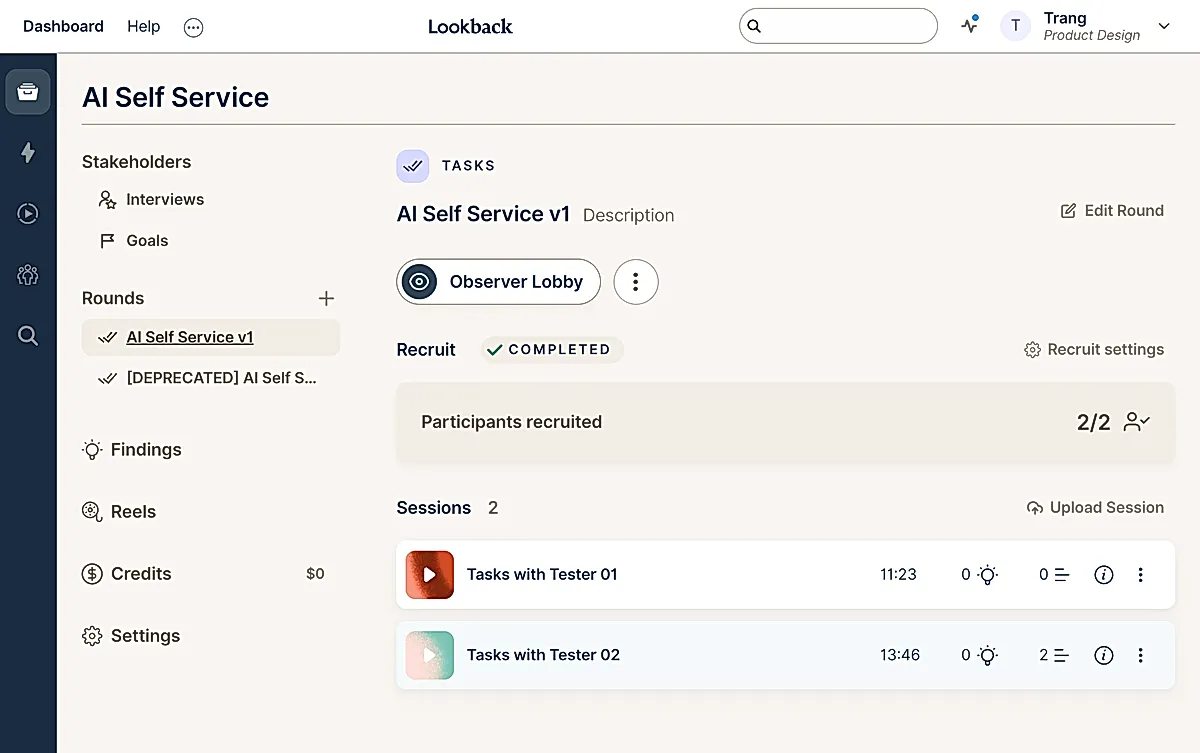Screen dimensions: 1200x753
Task: Click inside the top search field
Action: [838, 26]
